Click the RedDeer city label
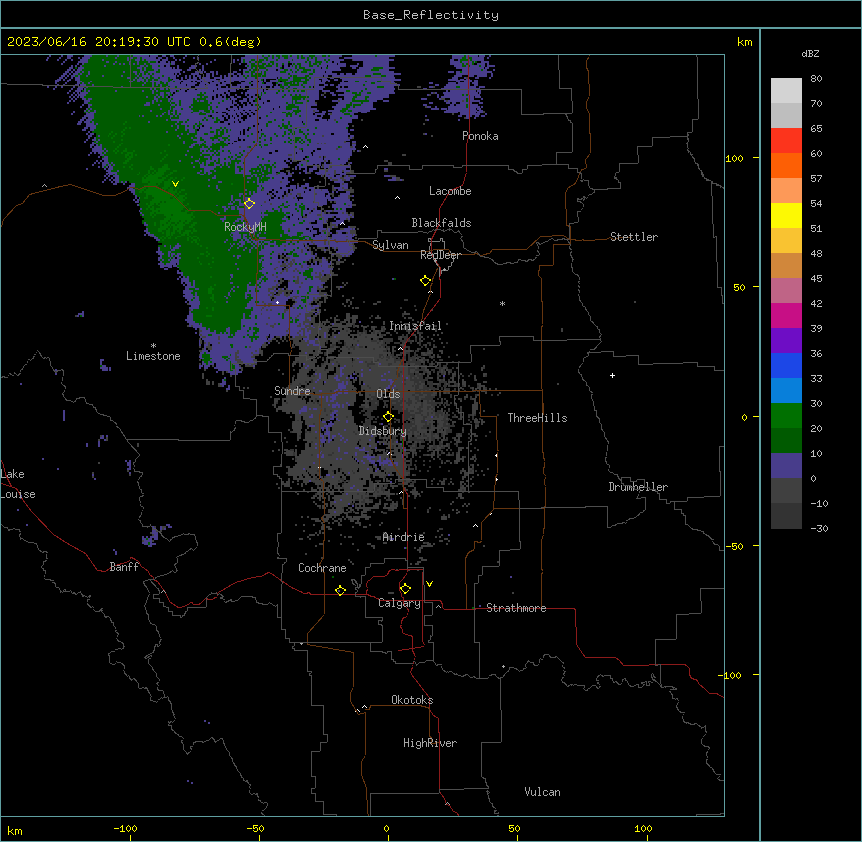Screen dimensions: 862x842 point(440,255)
